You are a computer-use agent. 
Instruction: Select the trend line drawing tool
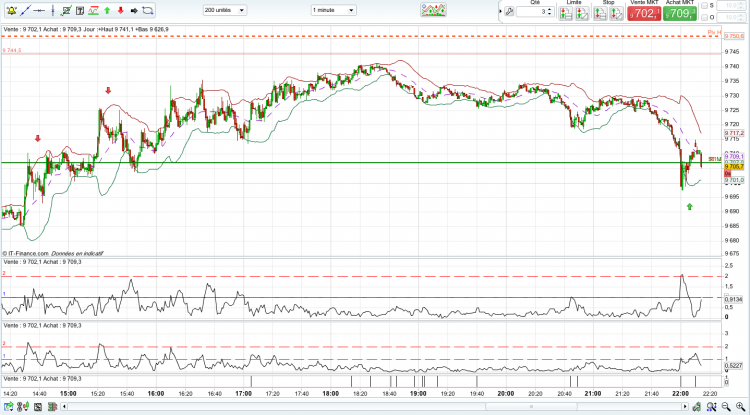click(26, 10)
